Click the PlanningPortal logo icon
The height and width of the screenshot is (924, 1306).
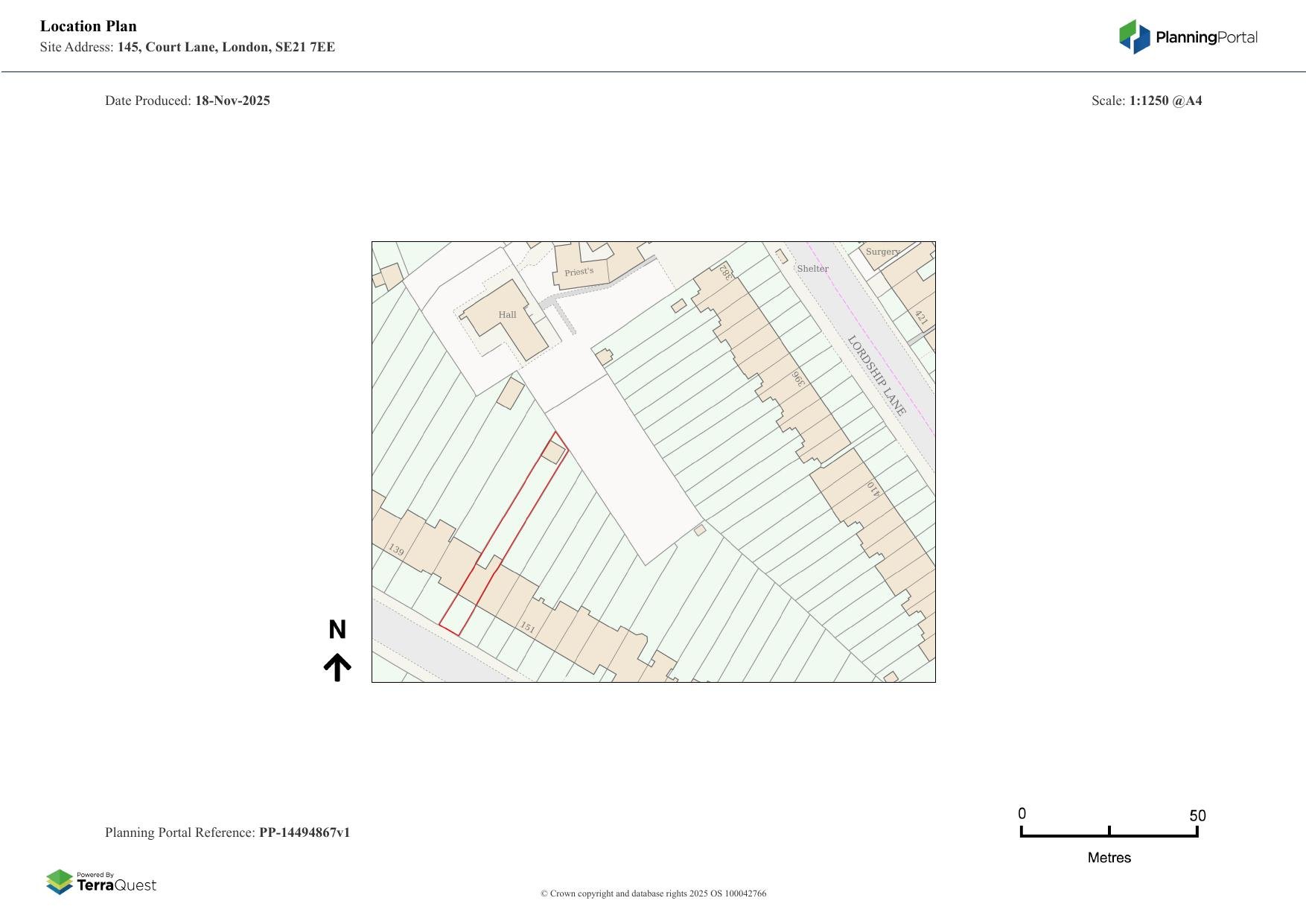[1134, 37]
